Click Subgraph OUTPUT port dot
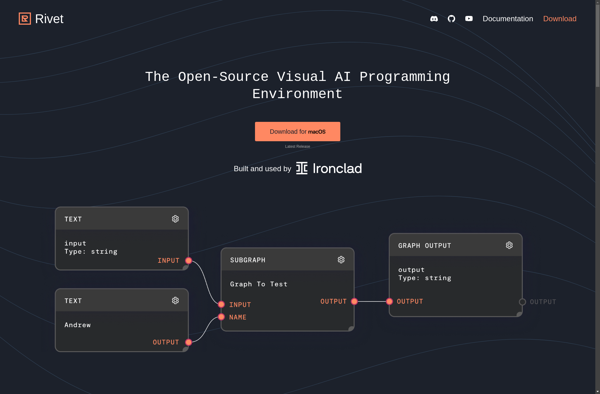The height and width of the screenshot is (394, 600). (x=354, y=301)
